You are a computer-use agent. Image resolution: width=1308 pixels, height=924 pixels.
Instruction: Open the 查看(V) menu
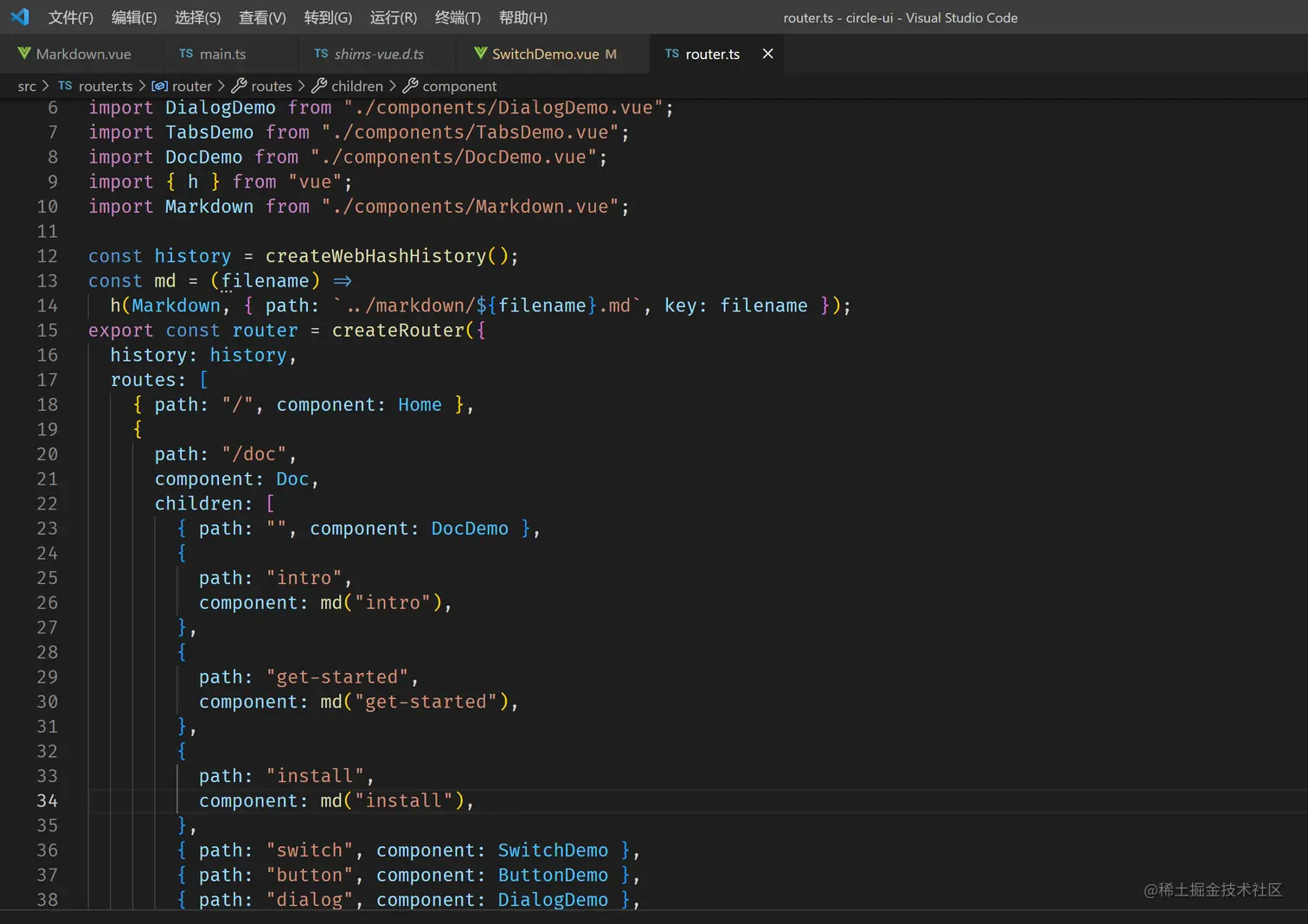[262, 17]
